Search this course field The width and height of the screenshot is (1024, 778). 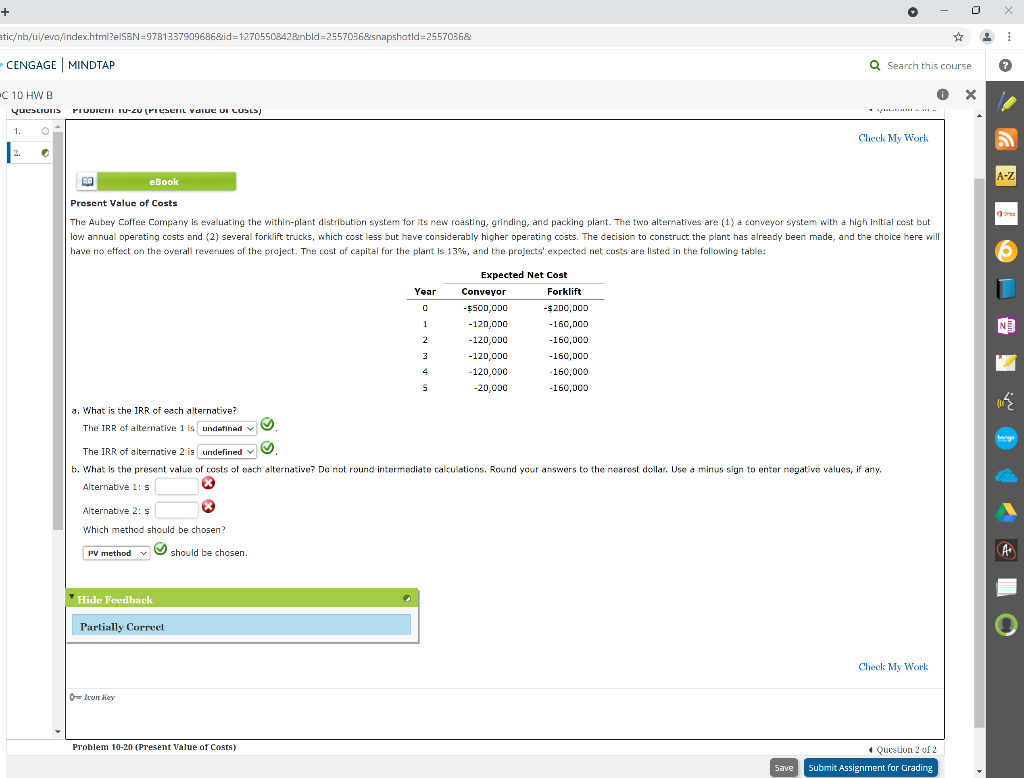pyautogui.click(x=929, y=66)
